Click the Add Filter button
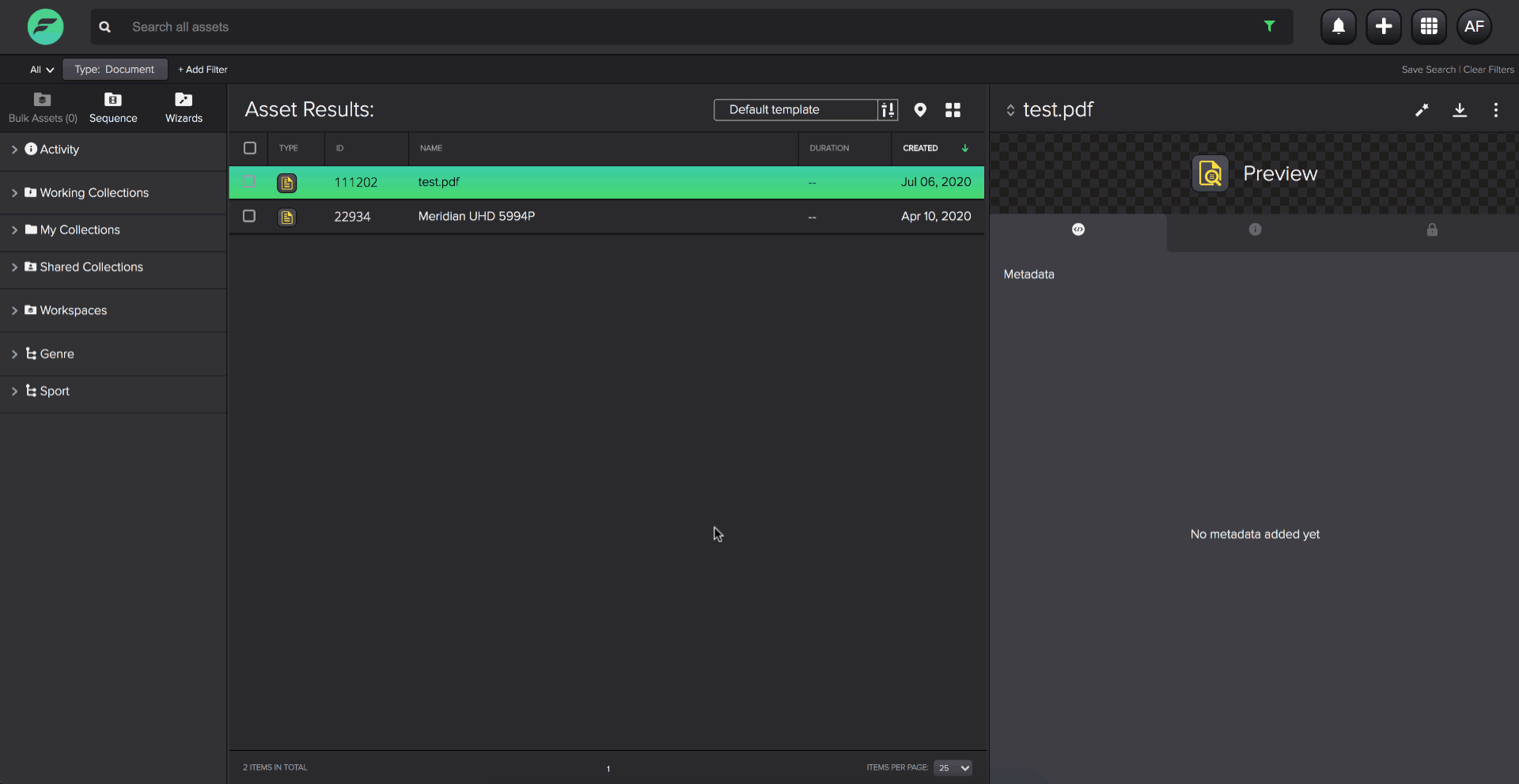 click(x=203, y=69)
